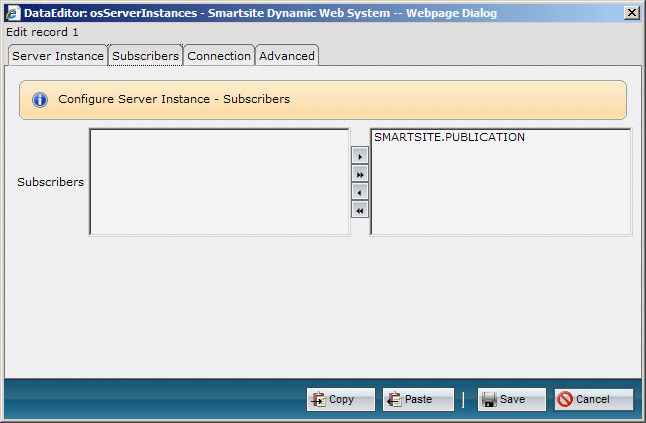
Task: Click inside the empty available subscribers list
Action: pyautogui.click(x=220, y=182)
